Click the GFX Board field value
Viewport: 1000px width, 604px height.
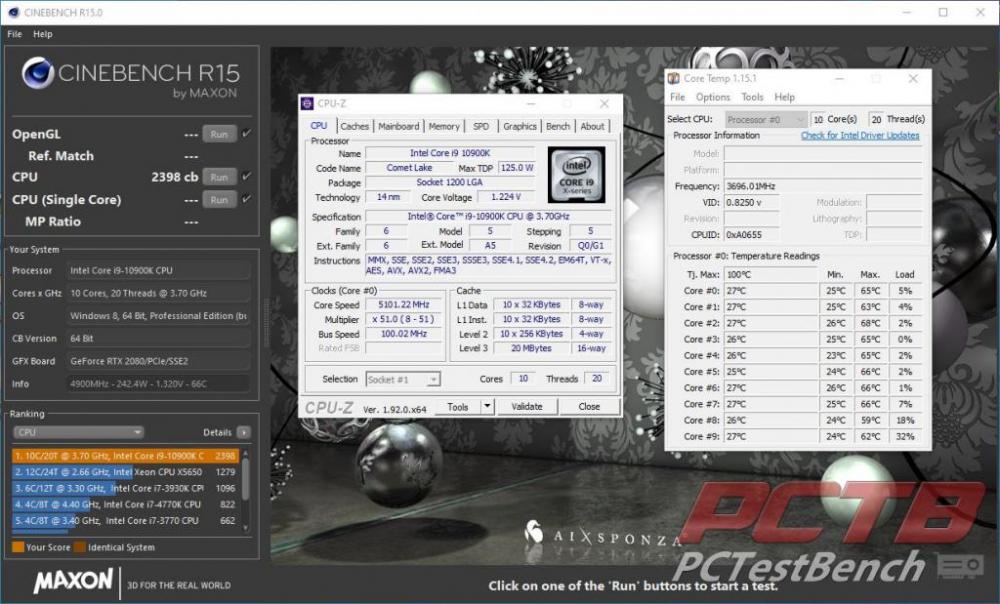coord(158,361)
